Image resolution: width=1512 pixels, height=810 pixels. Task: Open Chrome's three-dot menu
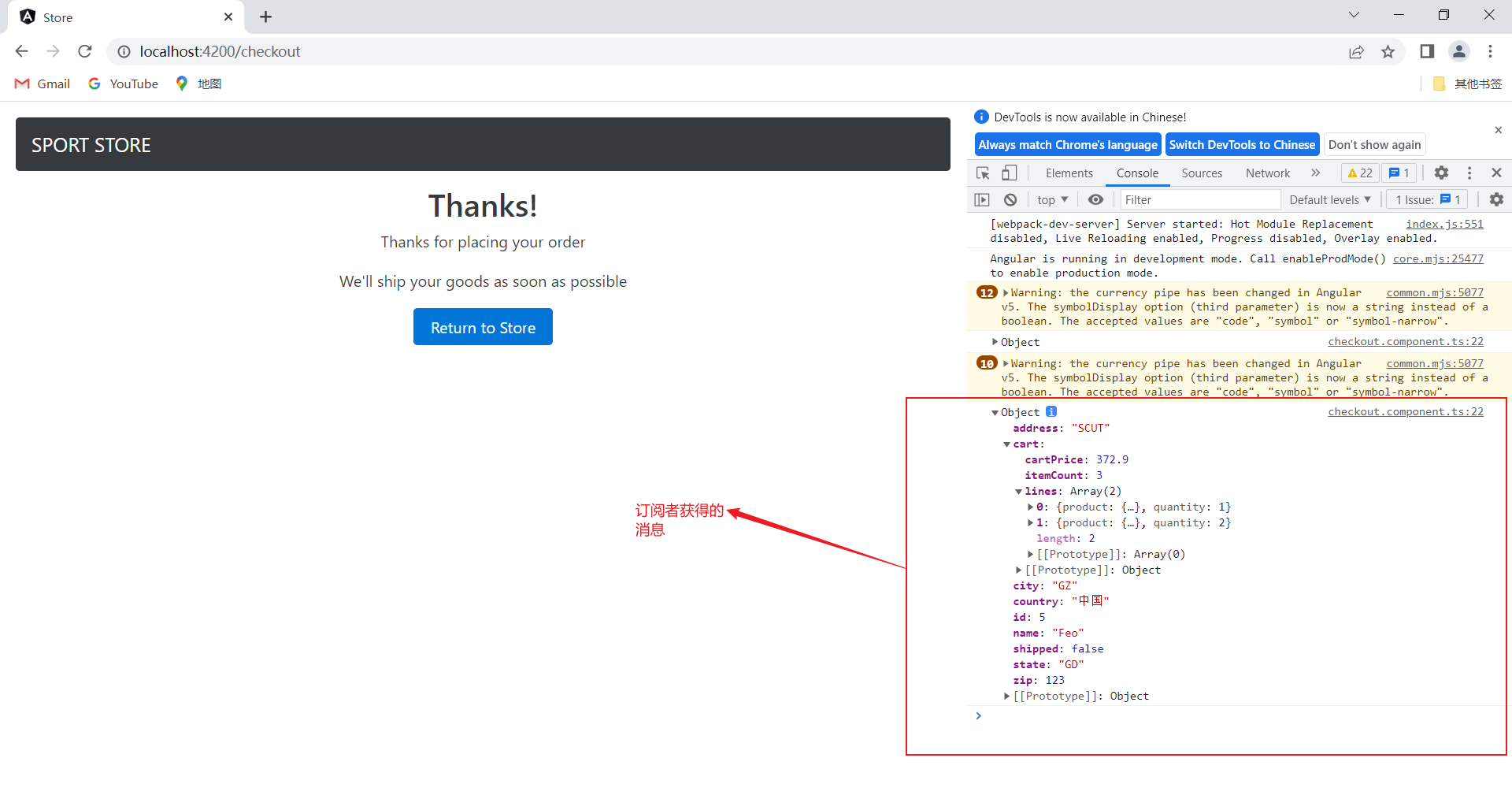(1491, 52)
